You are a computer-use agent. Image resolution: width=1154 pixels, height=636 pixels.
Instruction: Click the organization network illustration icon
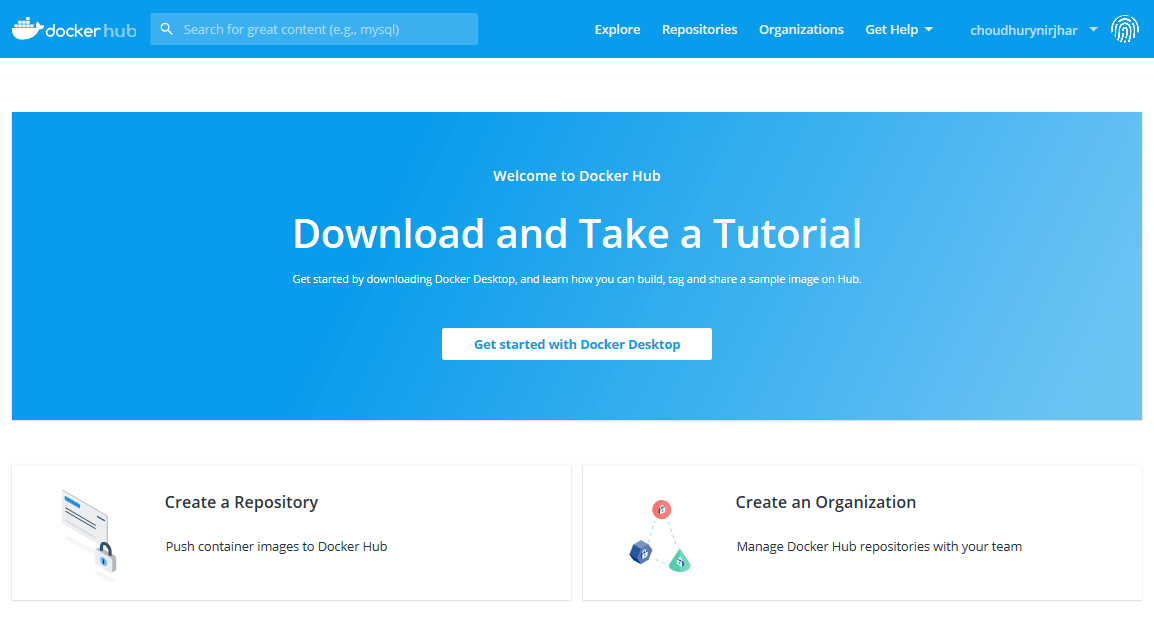[660, 536]
